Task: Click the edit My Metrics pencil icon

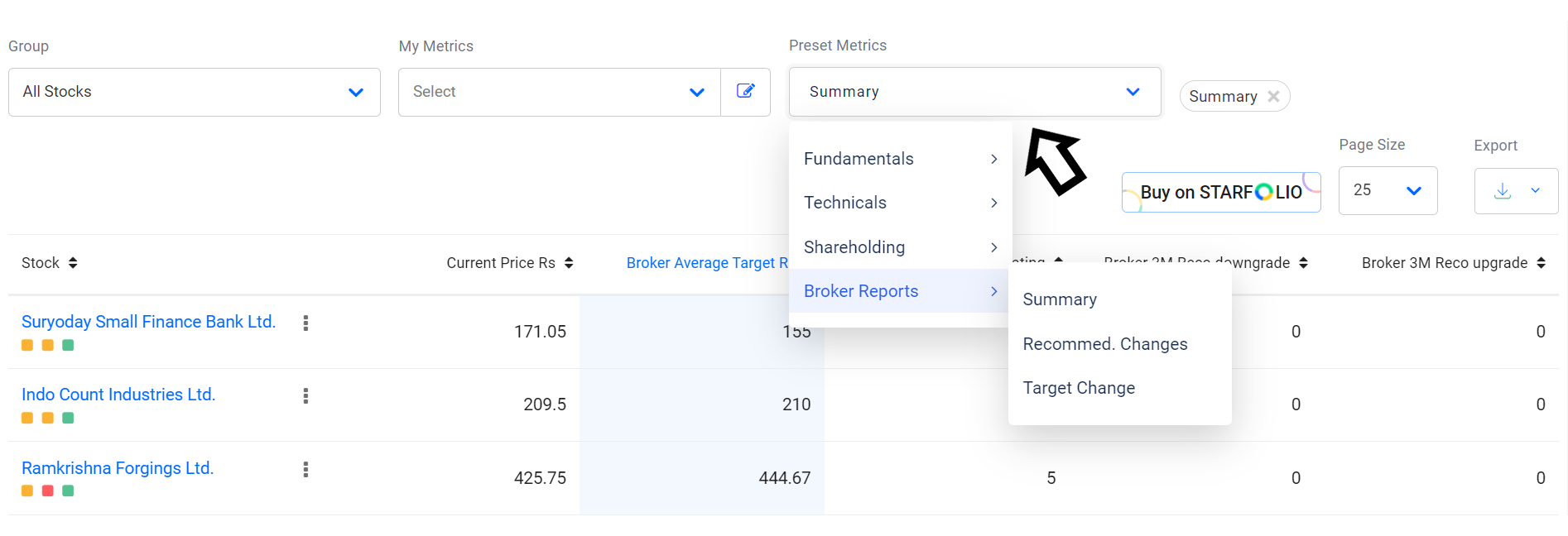Action: point(745,92)
